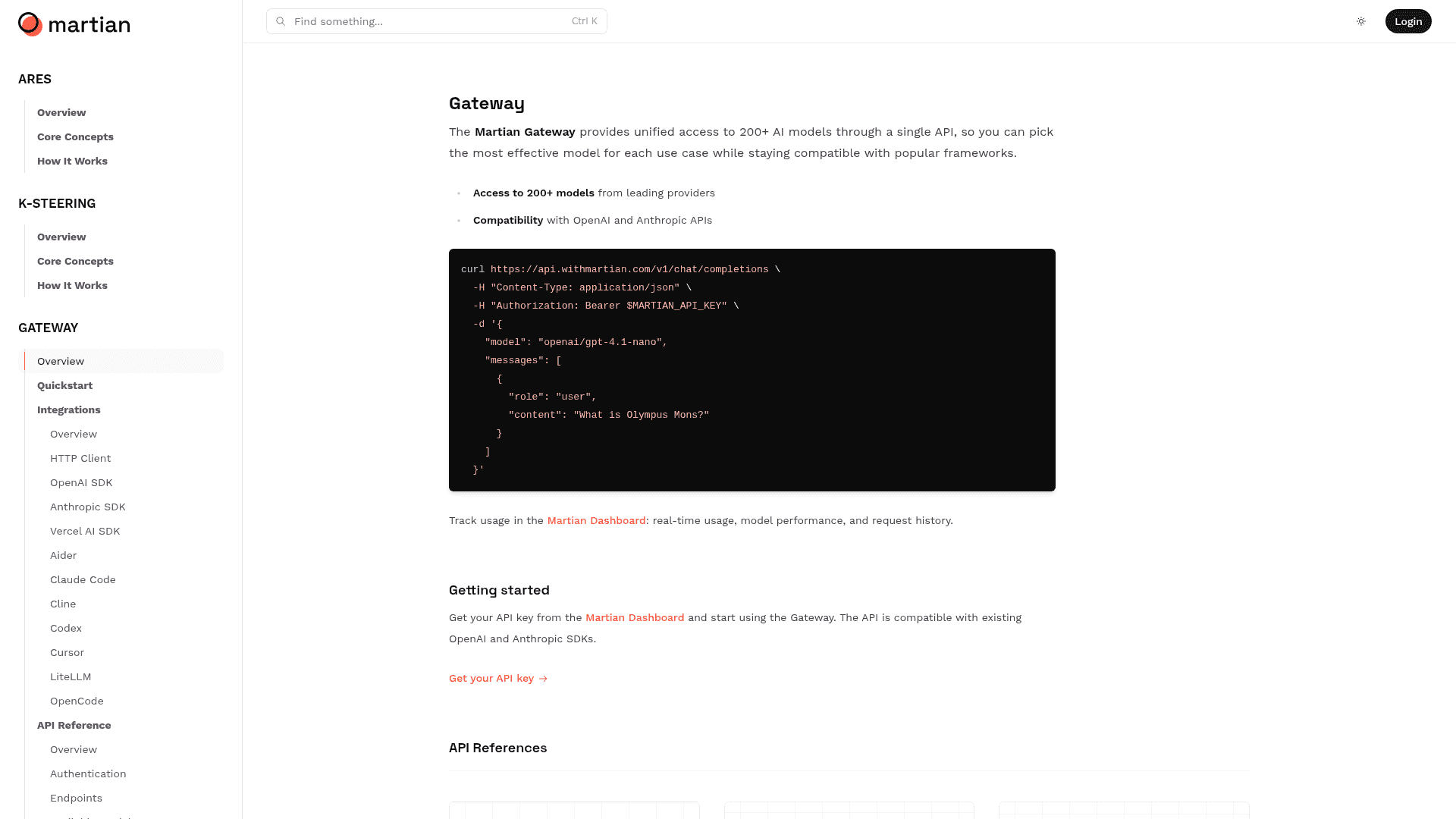Click the GATEWAY sidebar section heading

(x=48, y=328)
